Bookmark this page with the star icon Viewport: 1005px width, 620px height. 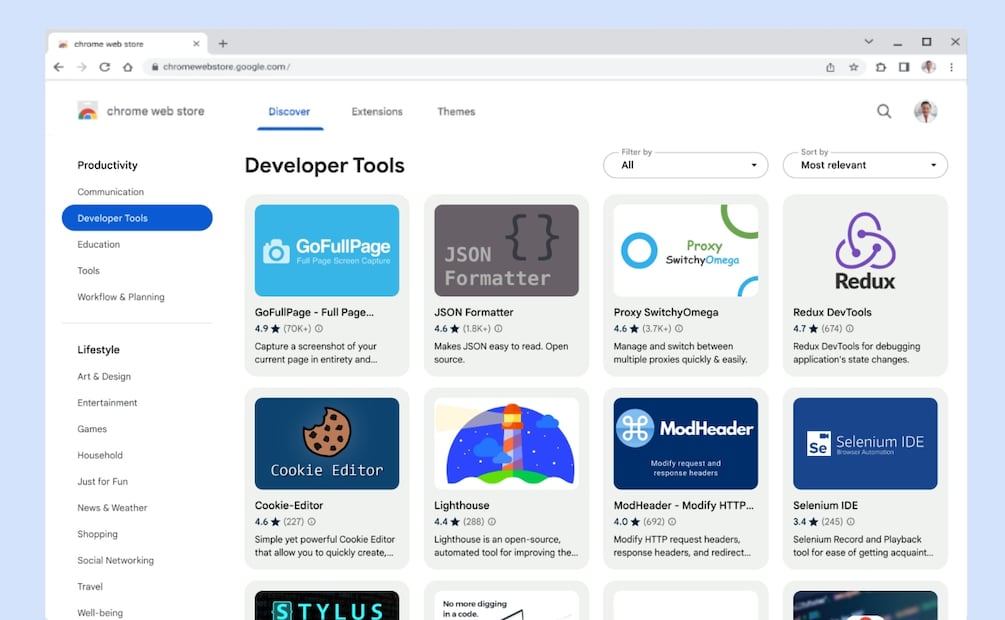click(854, 67)
